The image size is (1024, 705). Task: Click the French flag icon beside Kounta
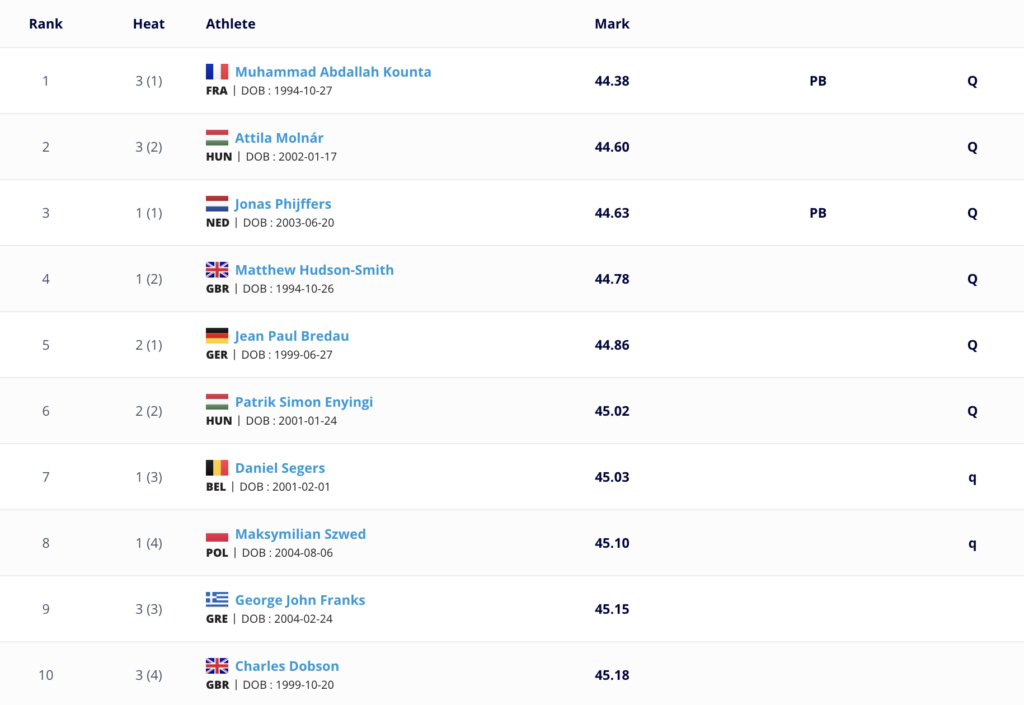tap(217, 71)
